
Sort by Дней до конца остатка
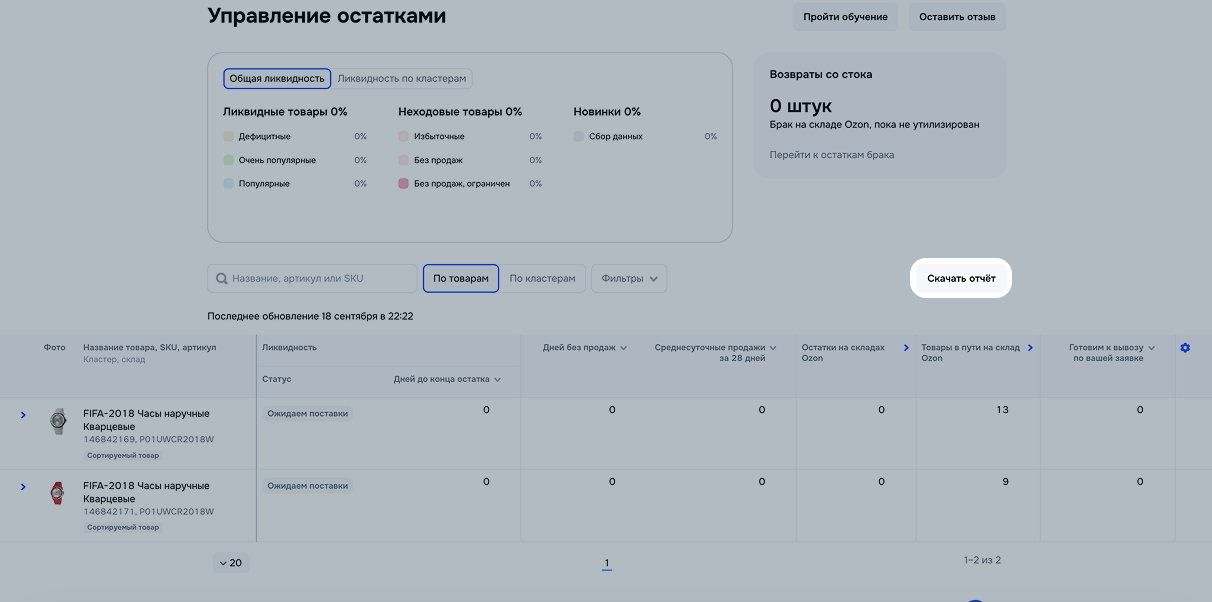[447, 380]
